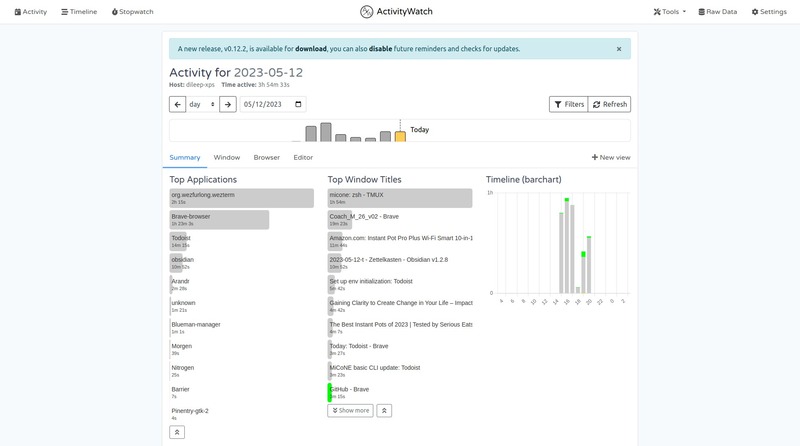Show more window titles
Image resolution: width=800 pixels, height=446 pixels.
tap(351, 411)
